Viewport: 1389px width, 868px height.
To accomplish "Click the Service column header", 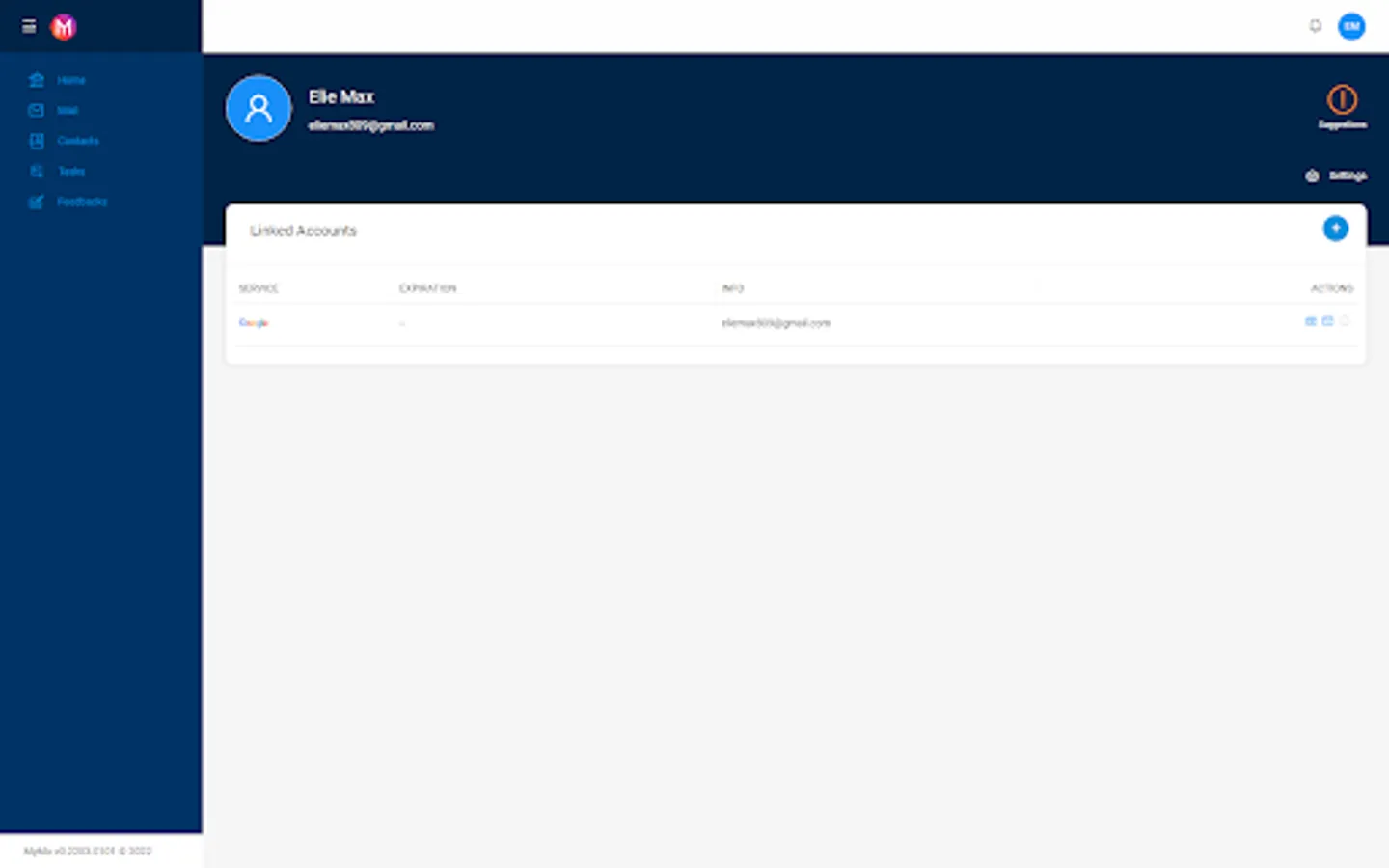I will (x=259, y=288).
